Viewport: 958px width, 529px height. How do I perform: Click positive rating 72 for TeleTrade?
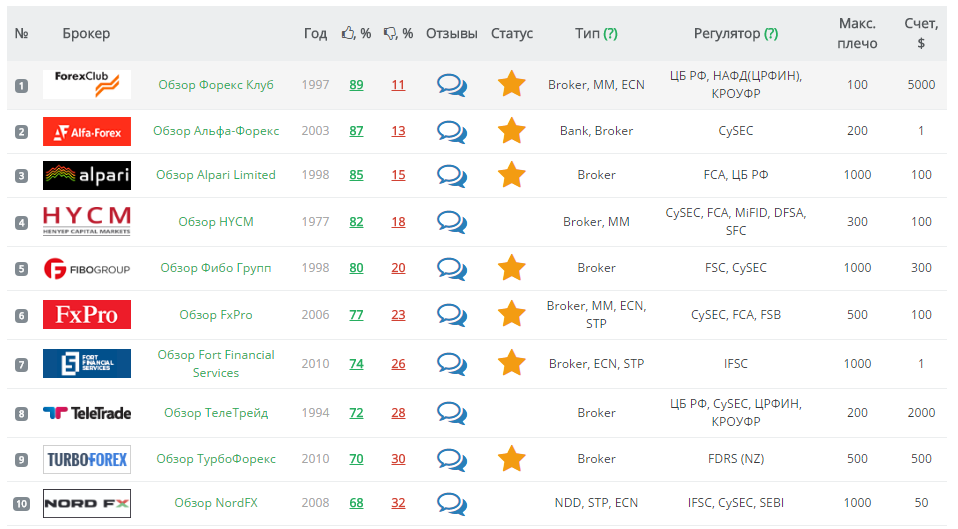[356, 413]
